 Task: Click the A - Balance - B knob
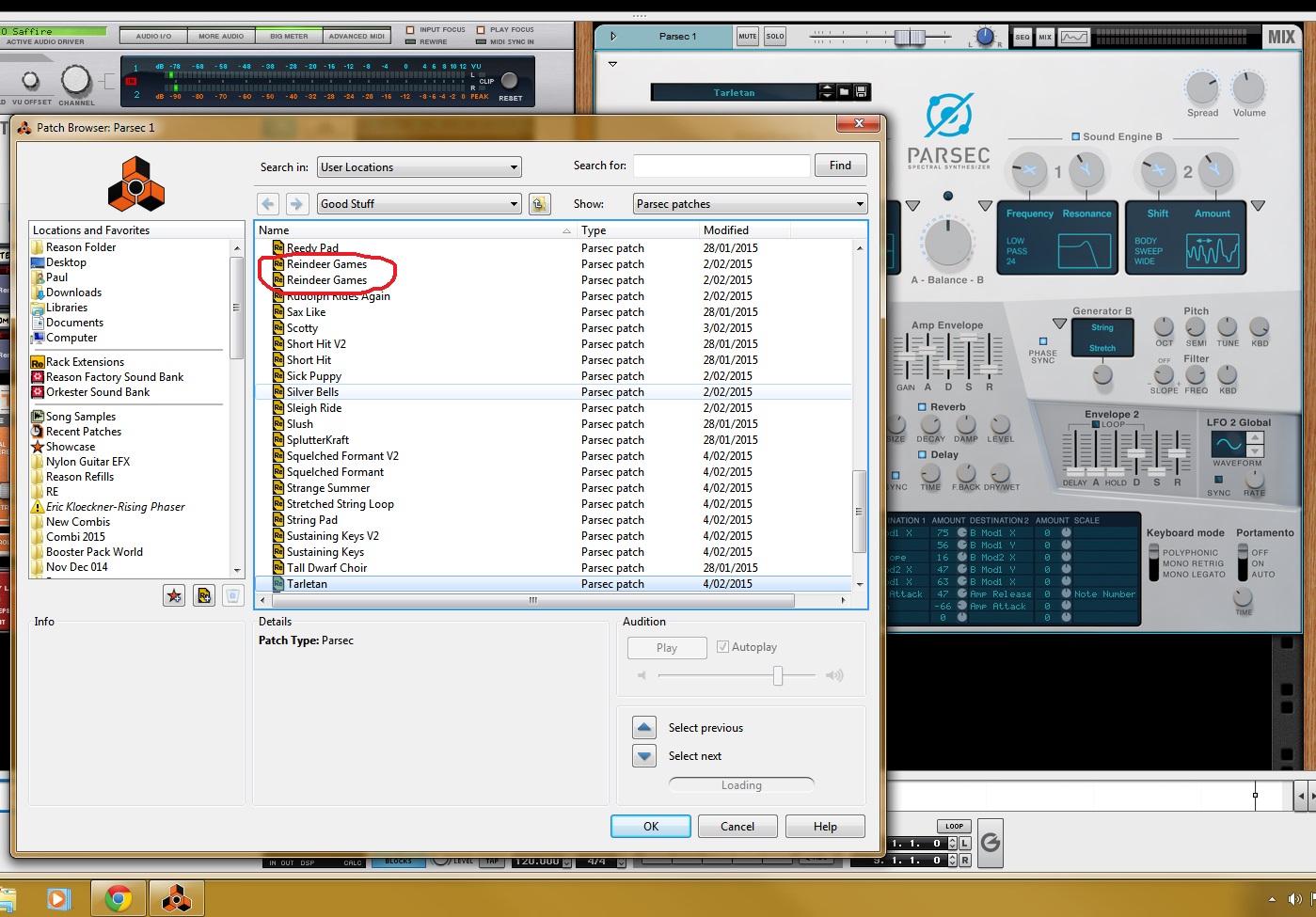pyautogui.click(x=947, y=243)
